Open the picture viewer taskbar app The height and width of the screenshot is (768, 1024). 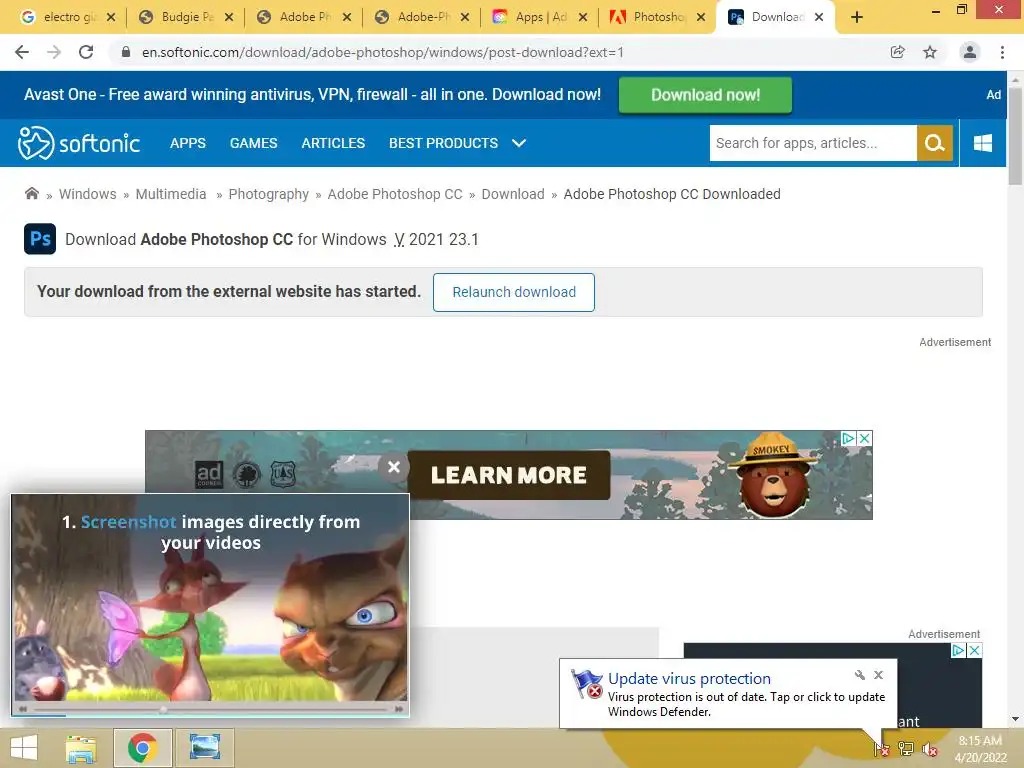(x=204, y=748)
